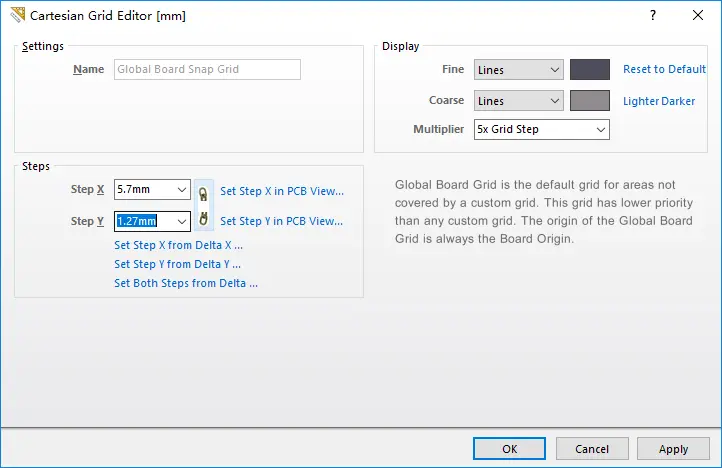Open the Coarse display style dropdown
The height and width of the screenshot is (468, 722).
point(519,101)
